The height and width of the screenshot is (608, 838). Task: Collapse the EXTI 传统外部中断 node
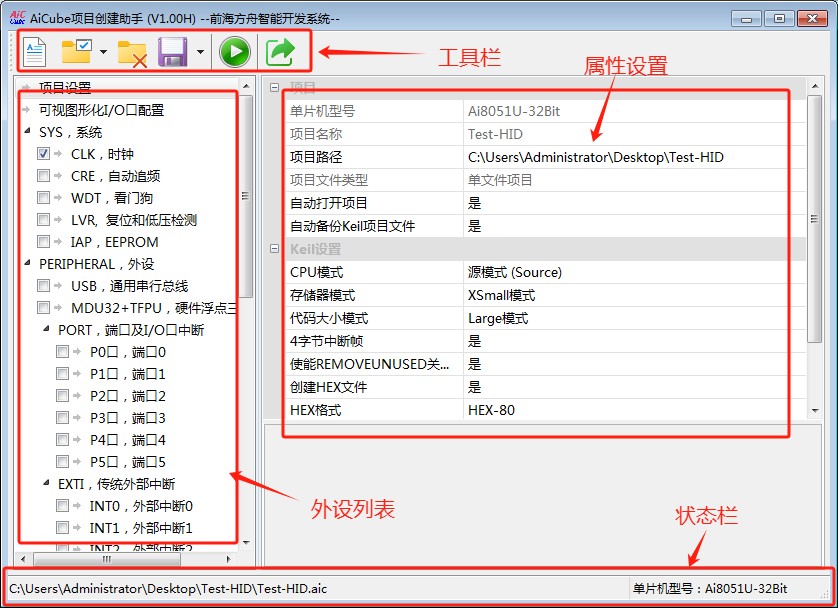[x=46, y=483]
